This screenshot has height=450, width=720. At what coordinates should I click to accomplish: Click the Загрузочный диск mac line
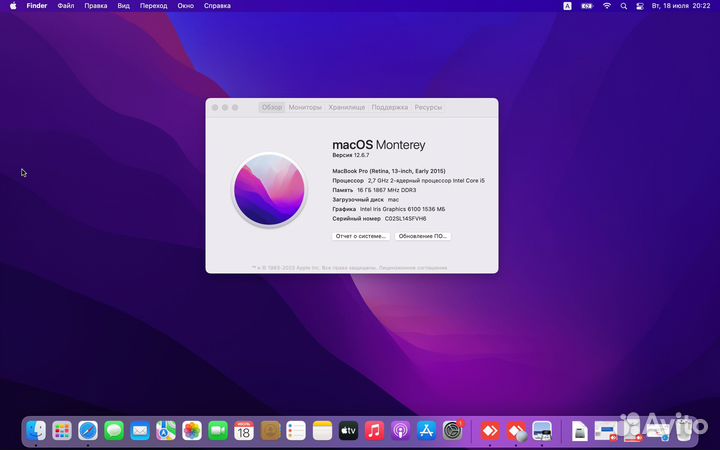click(x=366, y=200)
